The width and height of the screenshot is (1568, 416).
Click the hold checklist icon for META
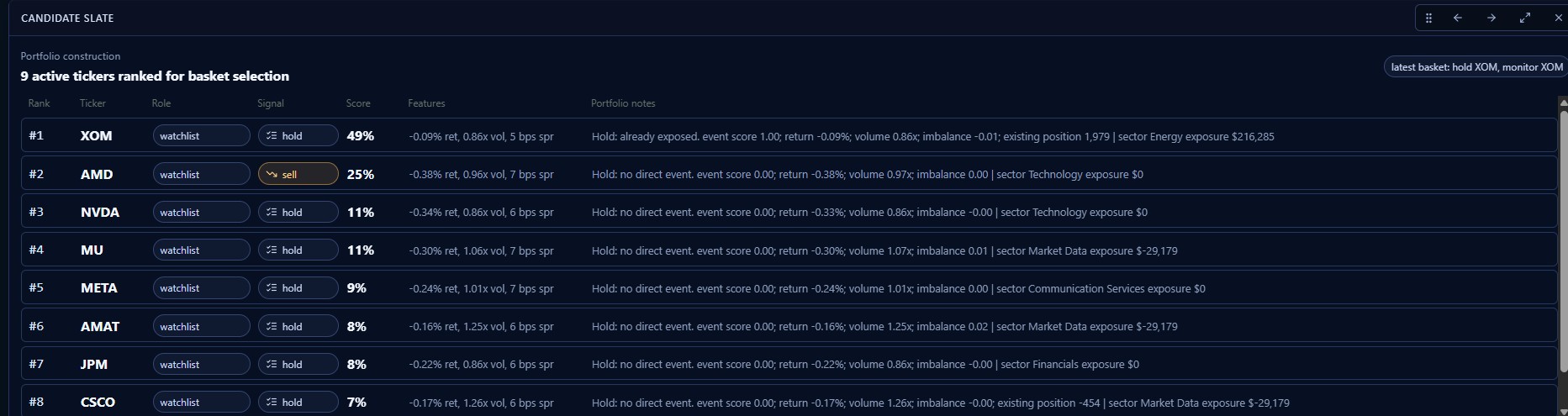(272, 287)
